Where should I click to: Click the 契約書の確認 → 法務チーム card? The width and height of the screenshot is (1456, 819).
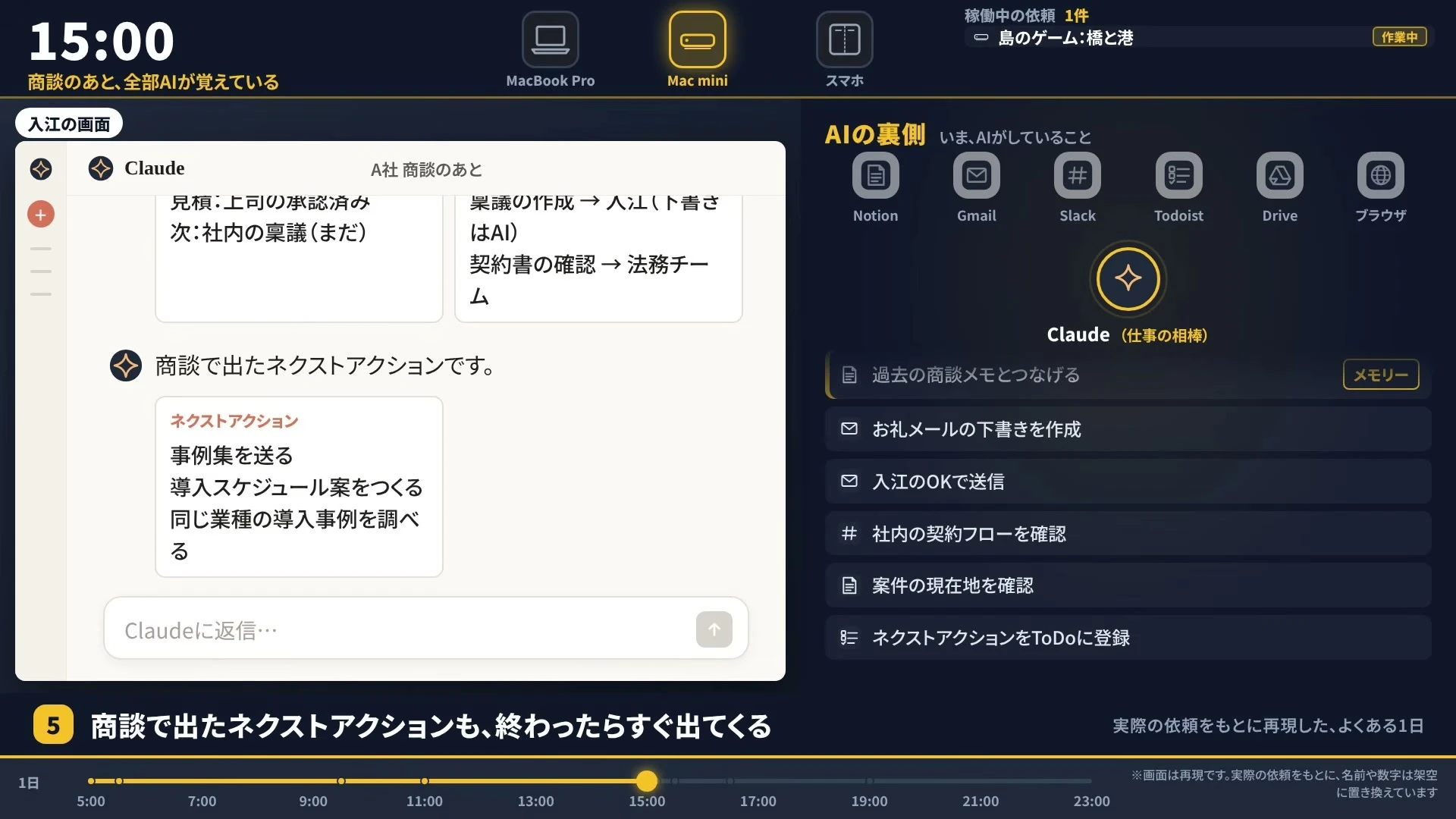(598, 259)
